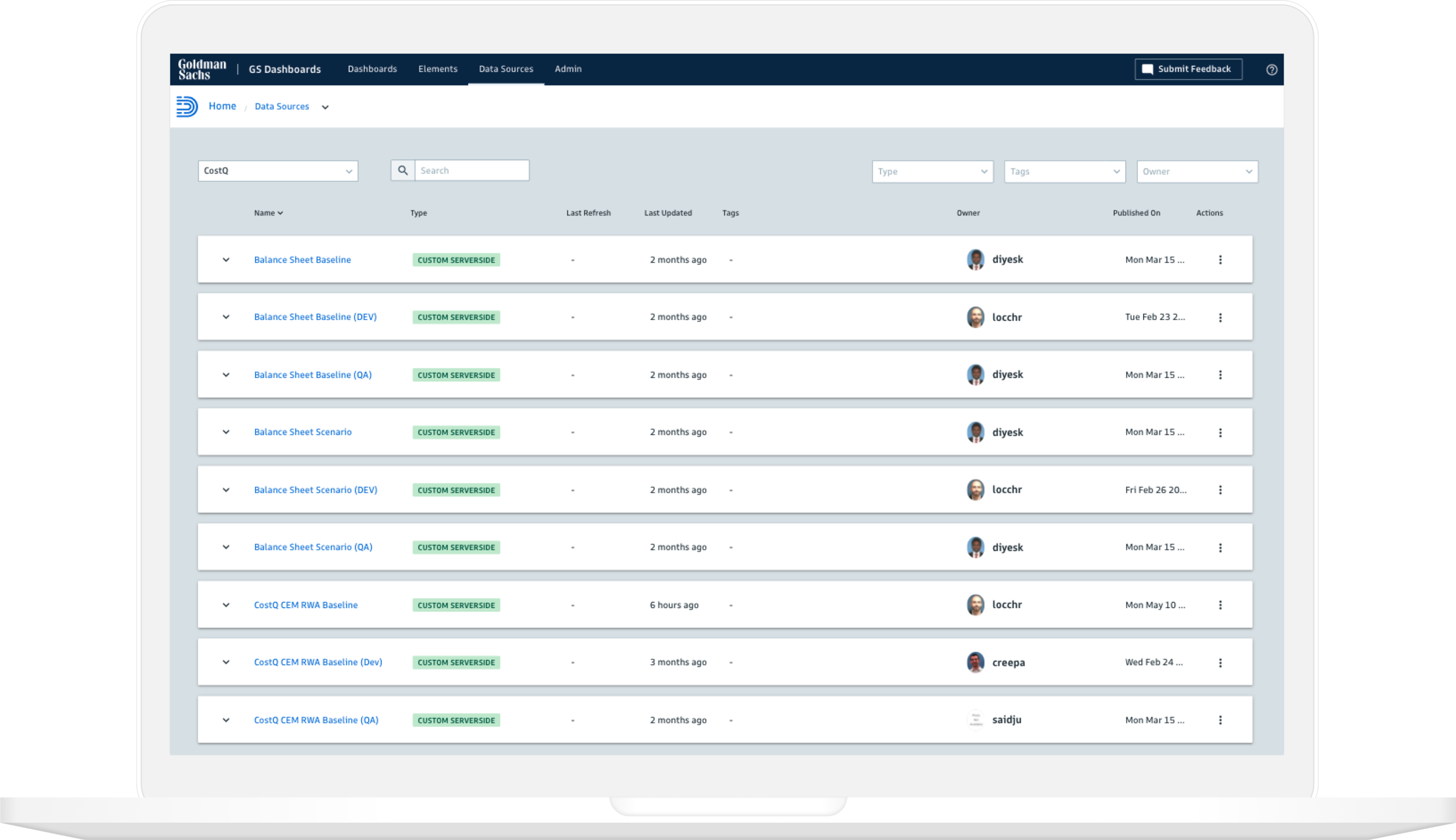Click locchr's avatar on CostQ CEM RWA Baseline row

(976, 605)
